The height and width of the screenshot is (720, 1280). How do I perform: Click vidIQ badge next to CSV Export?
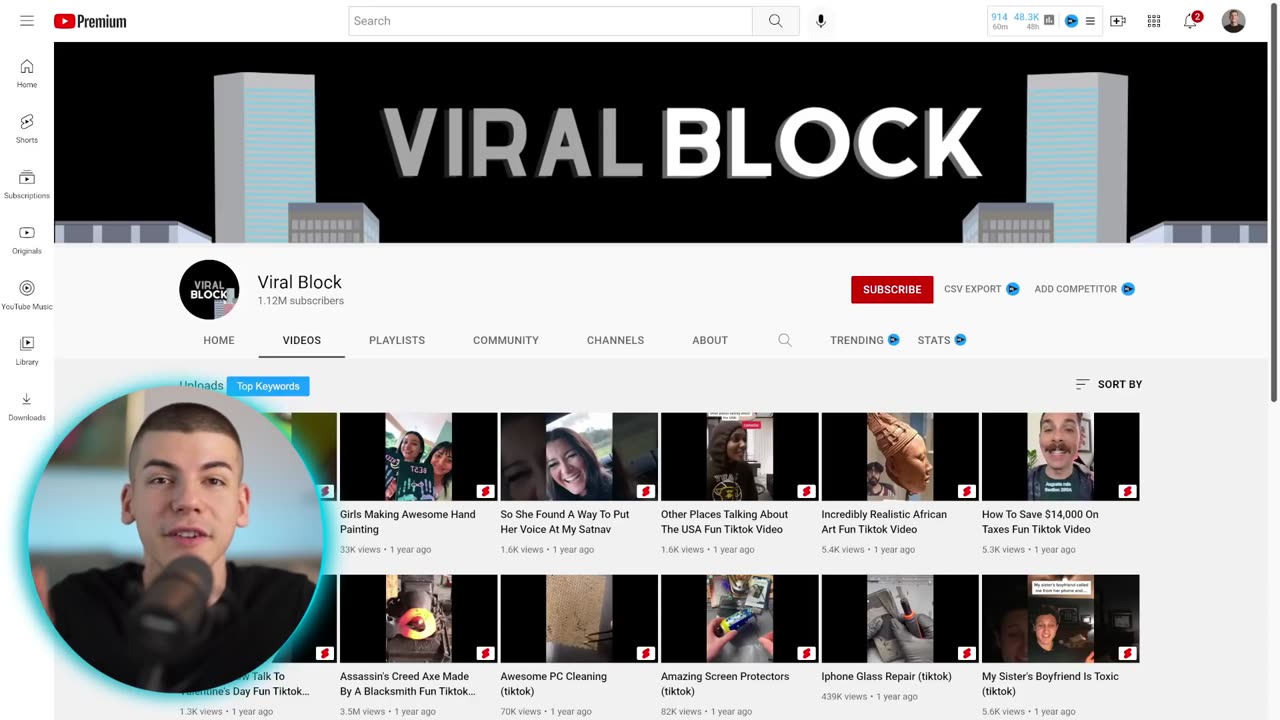pyautogui.click(x=1012, y=289)
